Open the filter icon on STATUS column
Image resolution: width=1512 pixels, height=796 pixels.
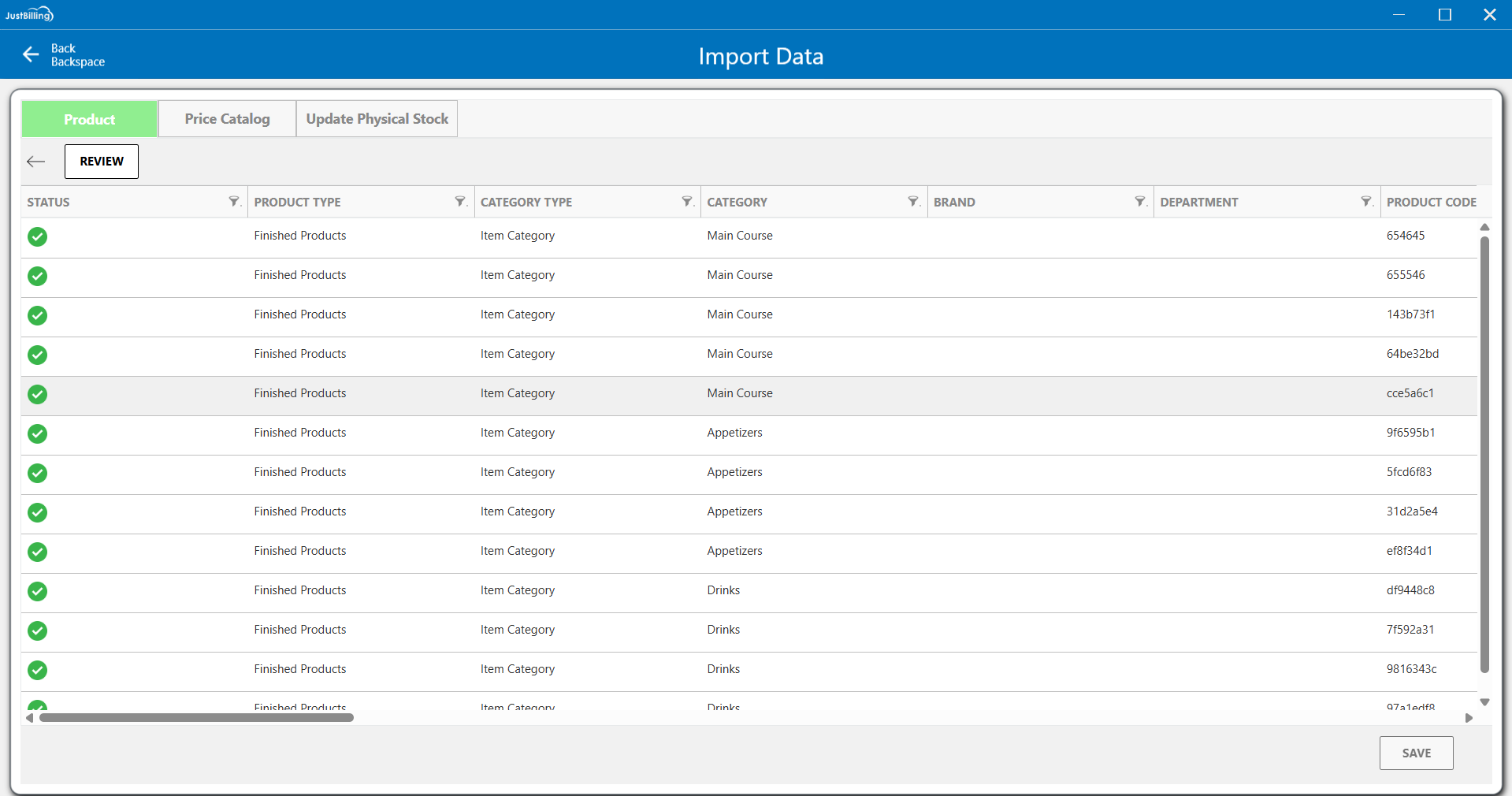234,202
